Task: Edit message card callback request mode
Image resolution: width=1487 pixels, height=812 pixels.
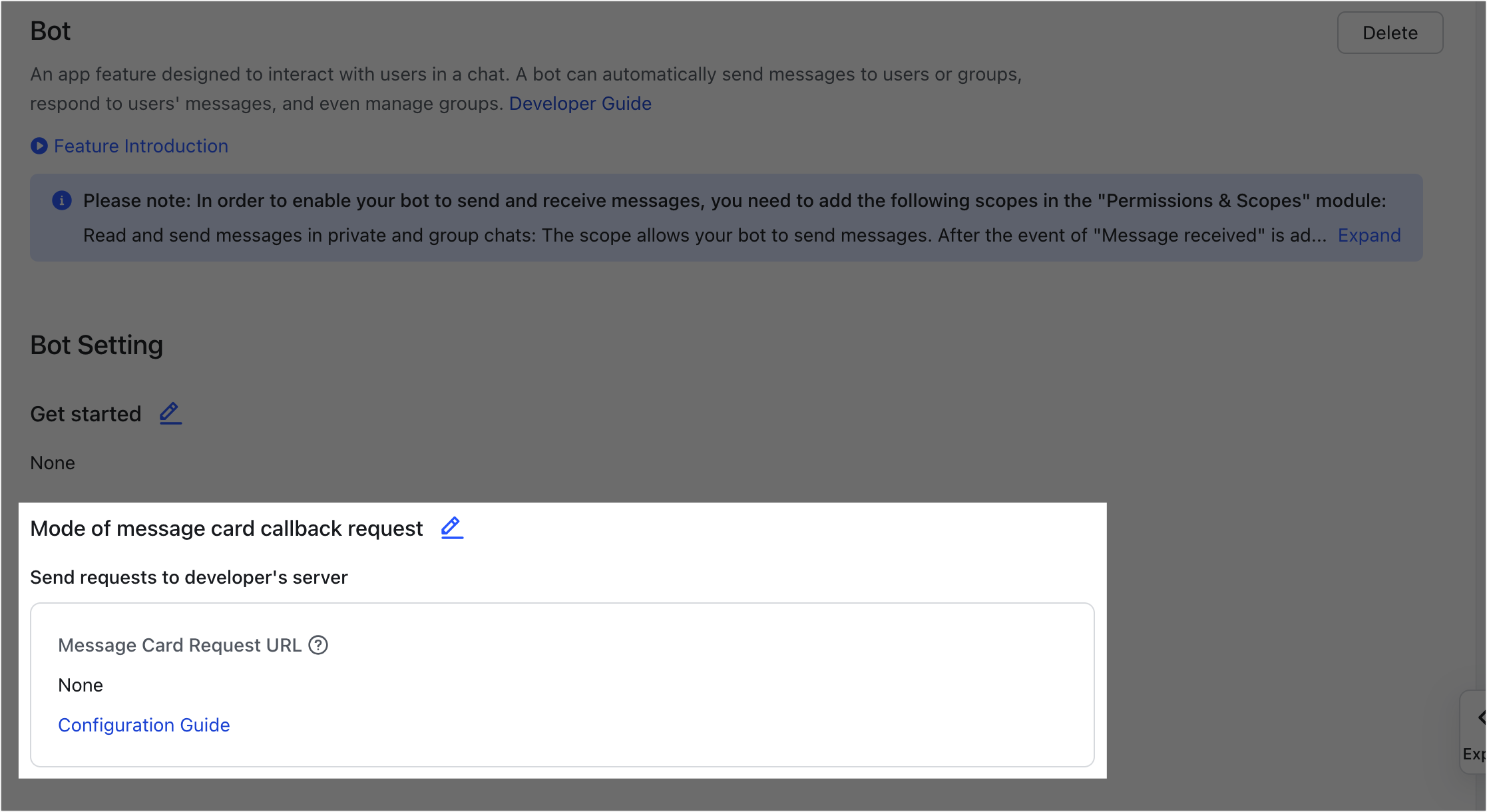Action: pyautogui.click(x=452, y=528)
